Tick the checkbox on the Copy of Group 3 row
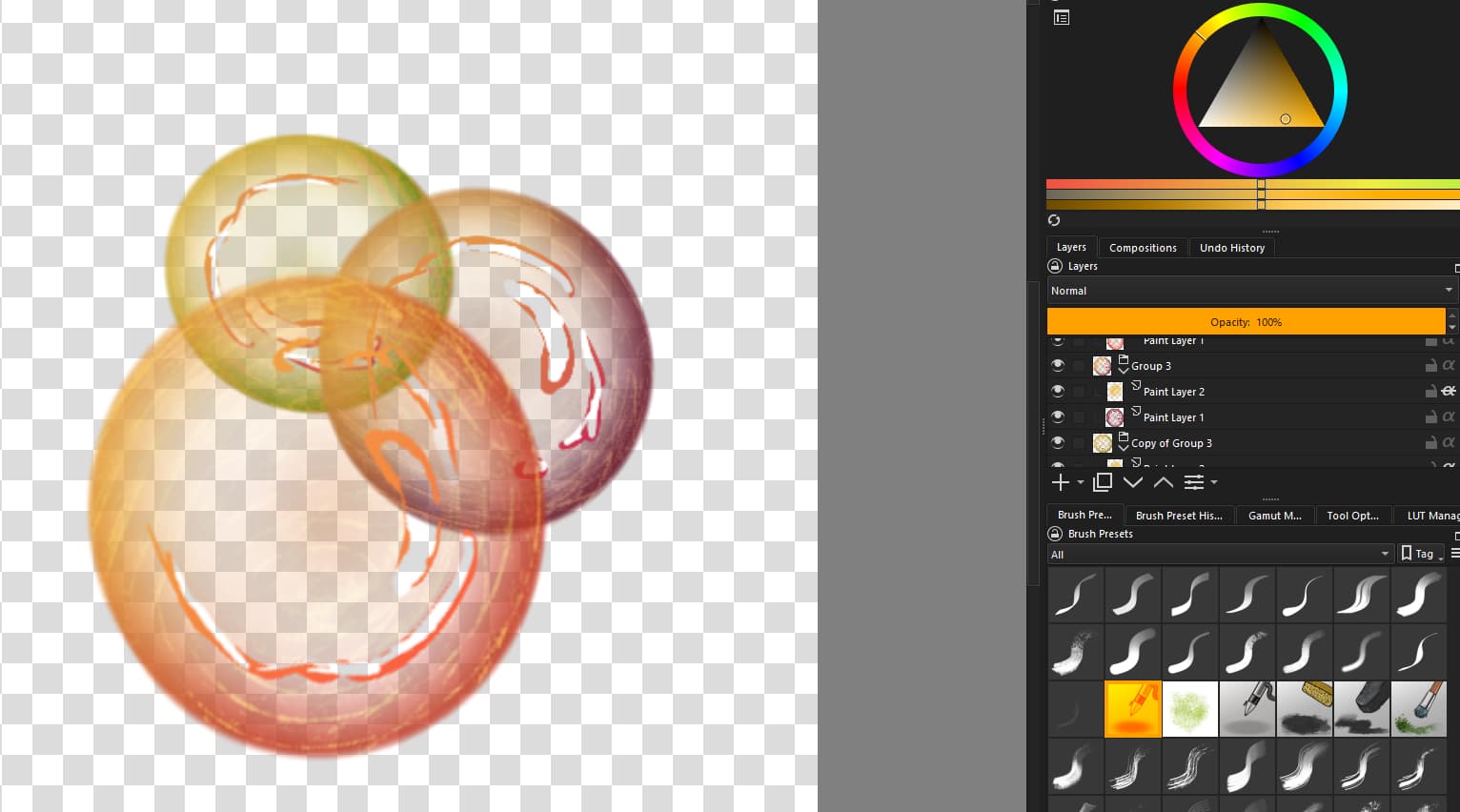Image resolution: width=1460 pixels, height=812 pixels. coord(1079,443)
